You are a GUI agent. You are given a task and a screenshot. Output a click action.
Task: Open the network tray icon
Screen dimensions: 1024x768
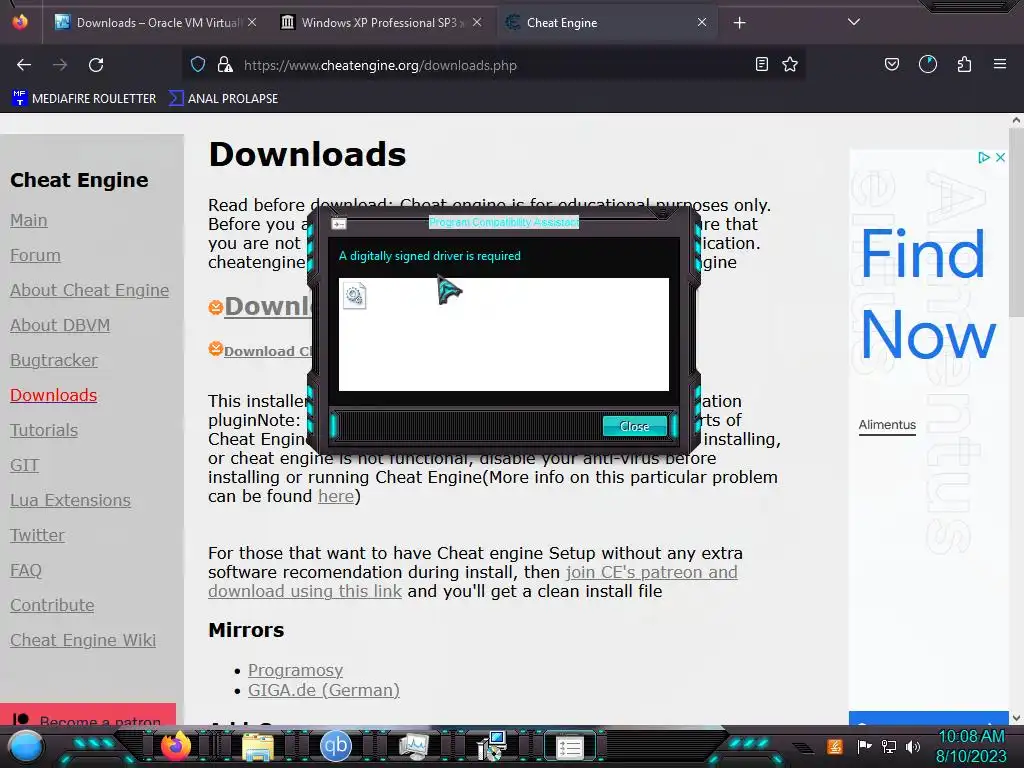(889, 746)
